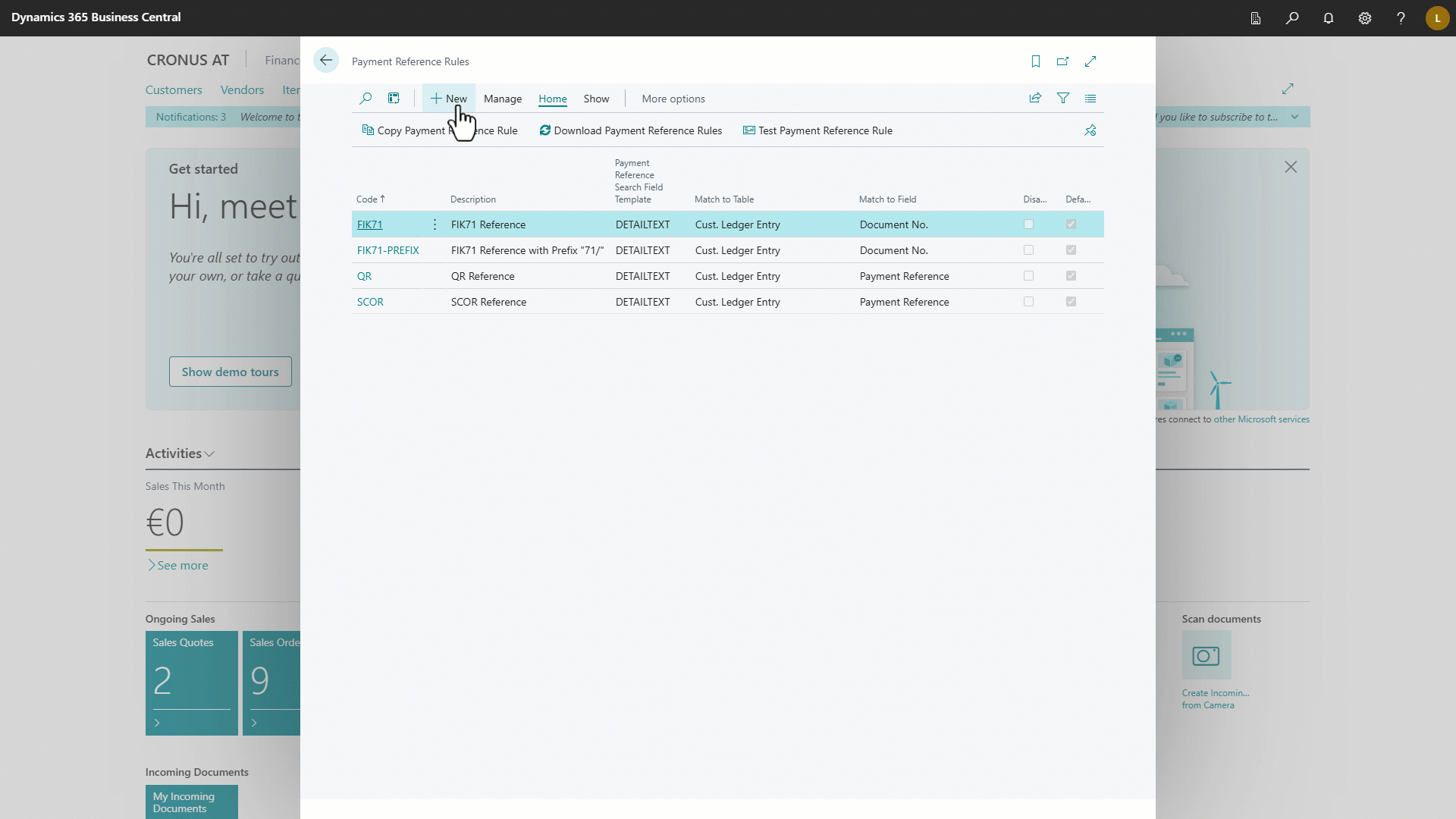Open the top bar document icon
This screenshot has height=819, width=1456.
(x=1256, y=18)
